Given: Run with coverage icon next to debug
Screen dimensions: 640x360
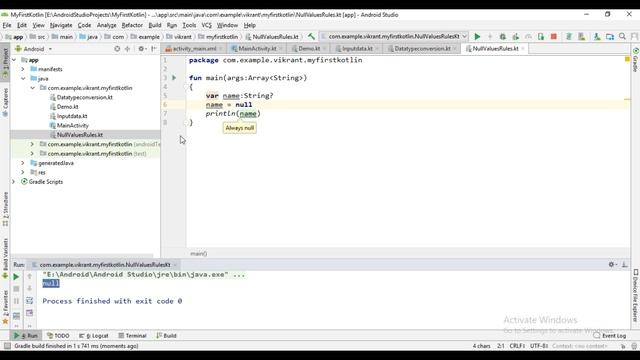Looking at the screenshot, I should (x=516, y=37).
